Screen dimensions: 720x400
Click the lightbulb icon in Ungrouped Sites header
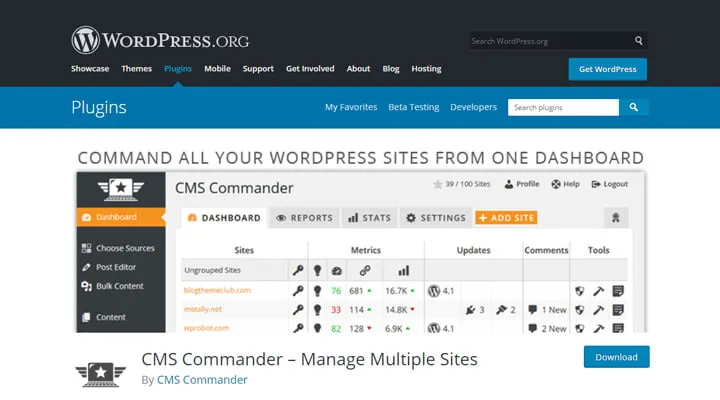click(x=317, y=270)
